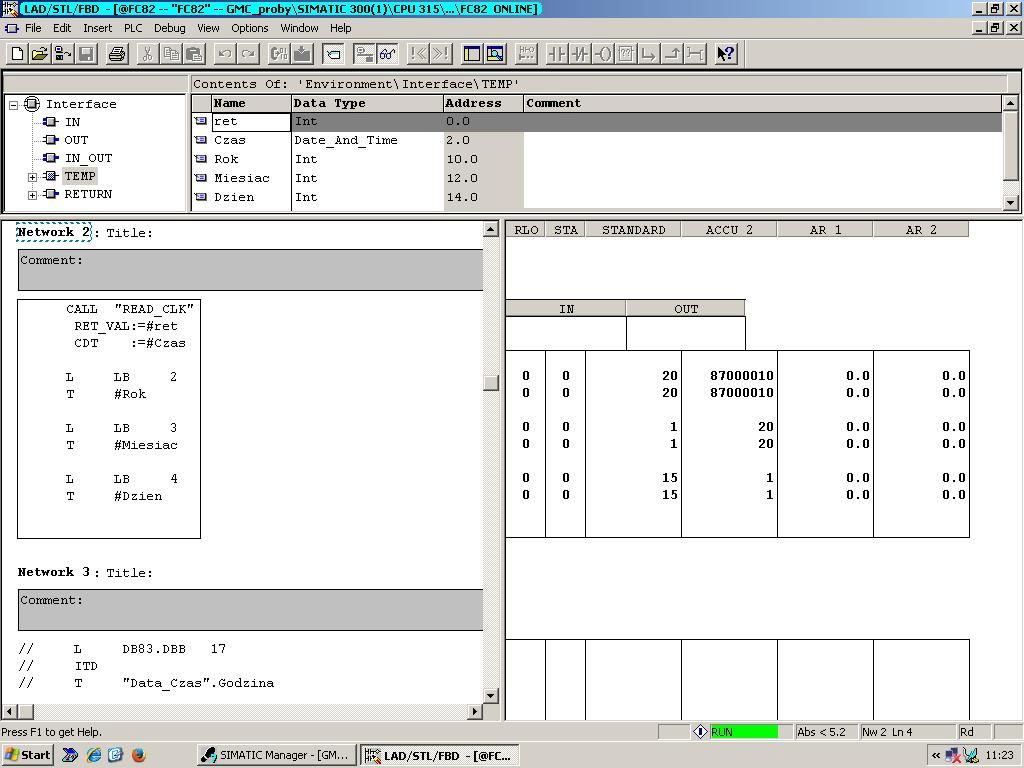Click the Network 2 comment box

tap(251, 270)
